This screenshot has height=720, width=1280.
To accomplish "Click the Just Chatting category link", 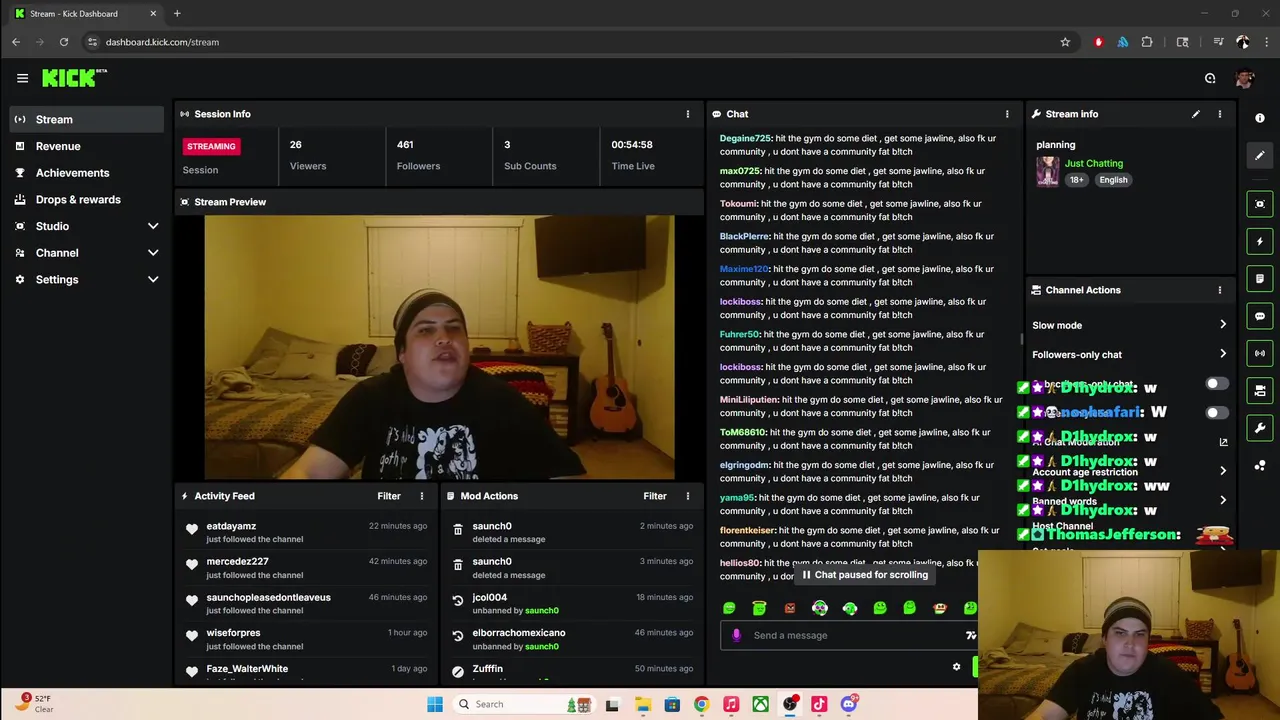I will tap(1093, 163).
